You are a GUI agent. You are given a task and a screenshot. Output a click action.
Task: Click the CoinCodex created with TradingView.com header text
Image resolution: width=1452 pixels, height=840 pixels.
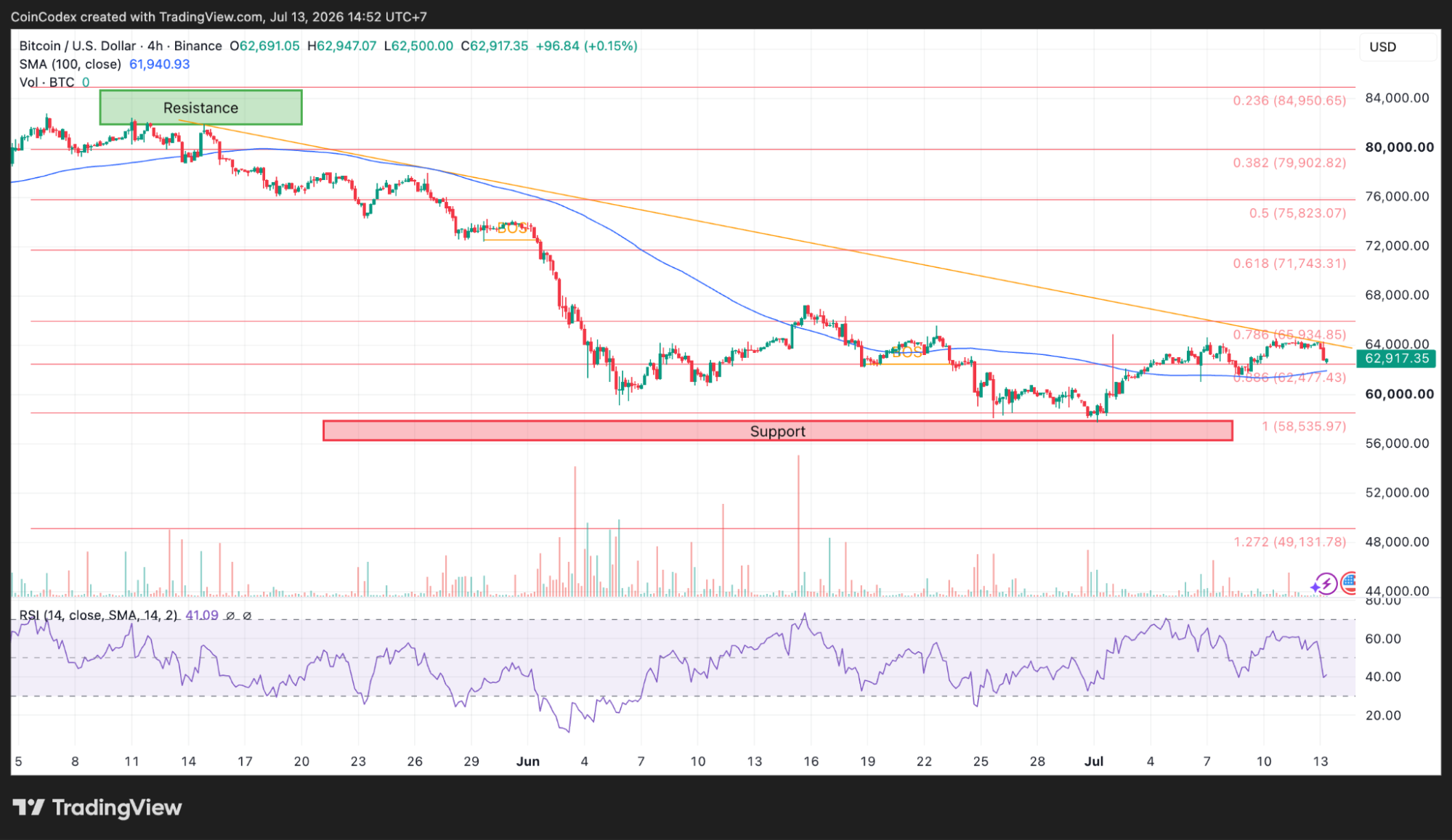coord(219,16)
